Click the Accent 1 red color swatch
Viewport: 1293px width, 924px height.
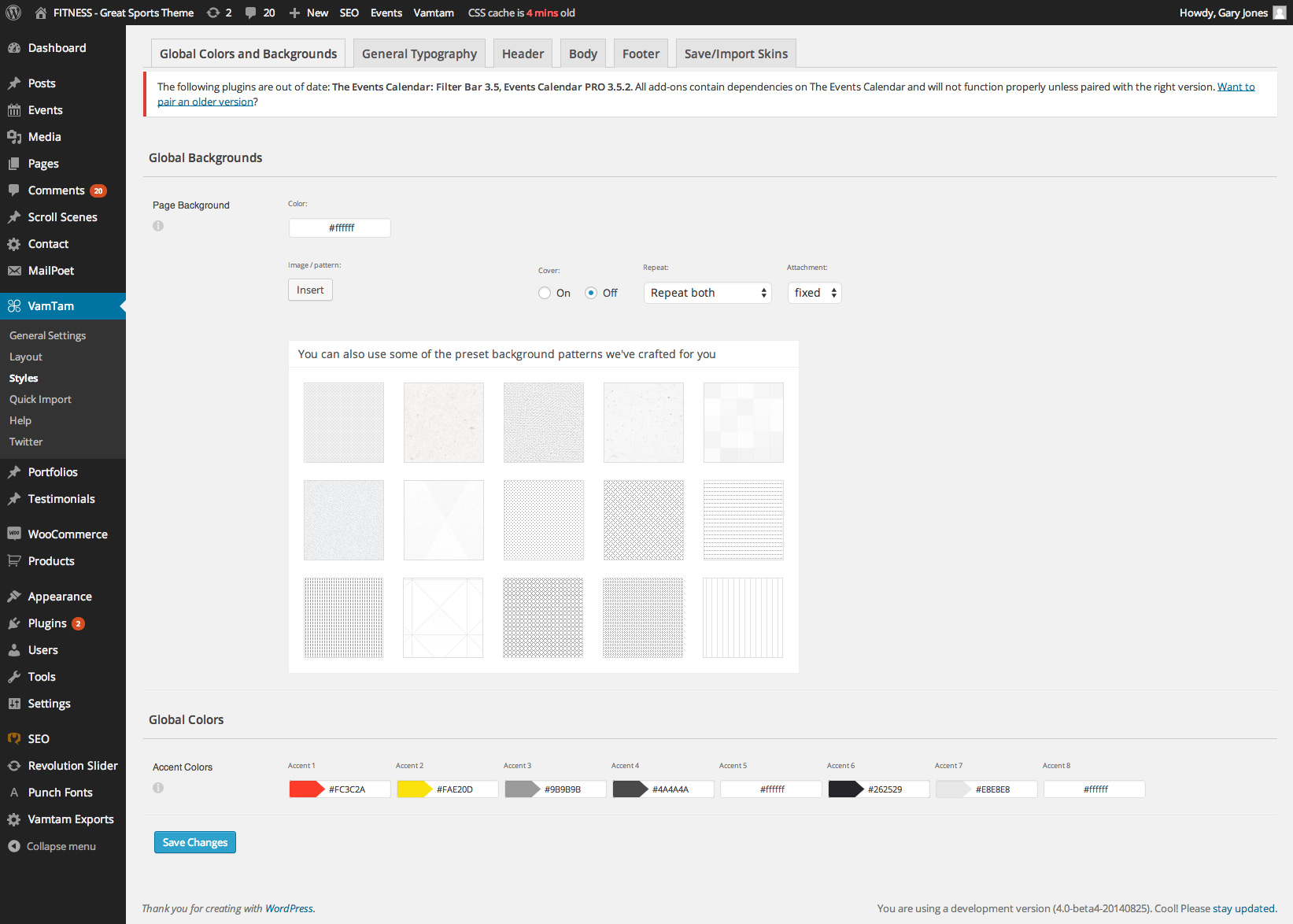tap(305, 789)
